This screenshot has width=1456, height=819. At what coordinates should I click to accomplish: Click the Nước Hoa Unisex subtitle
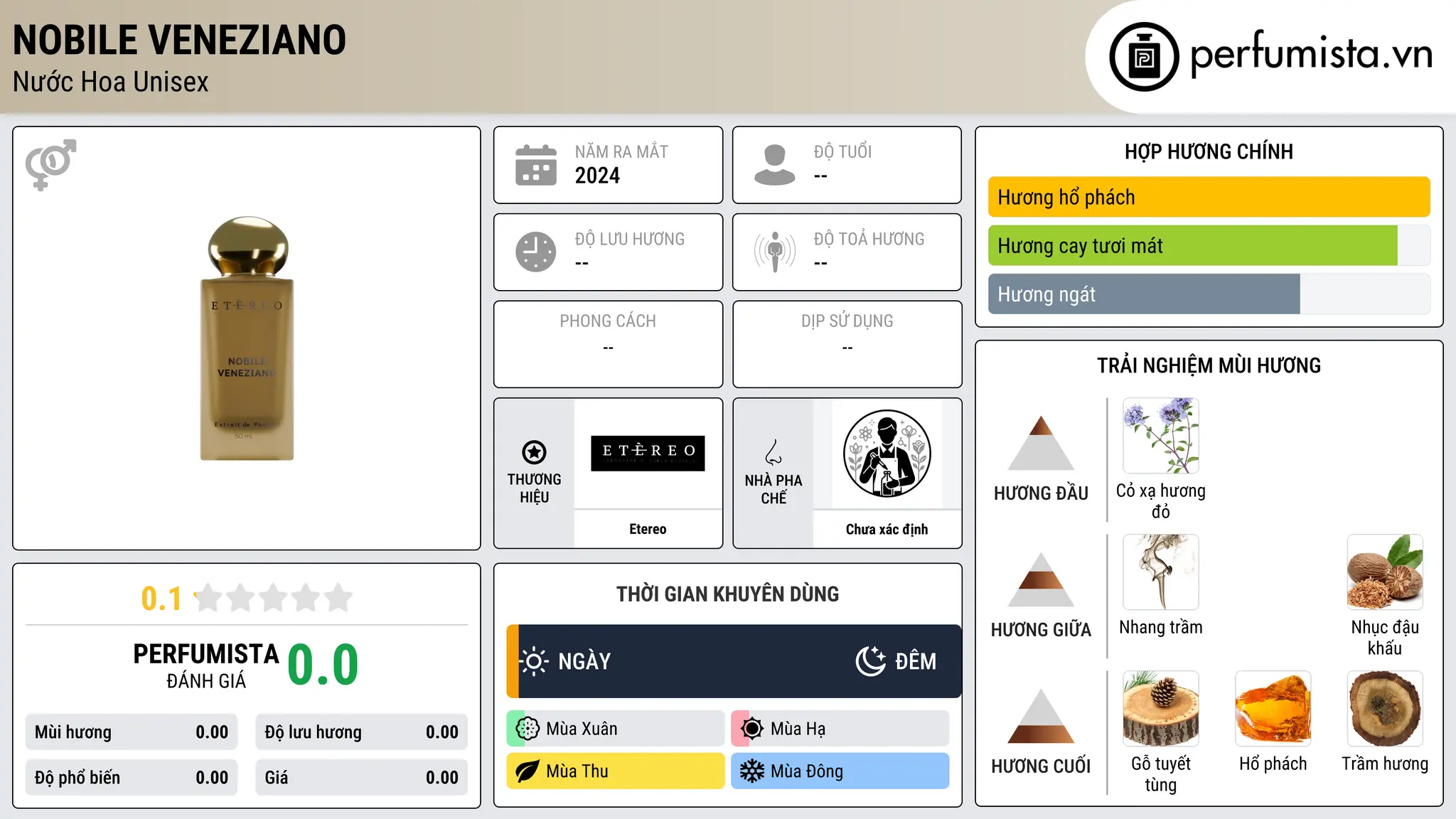[111, 82]
